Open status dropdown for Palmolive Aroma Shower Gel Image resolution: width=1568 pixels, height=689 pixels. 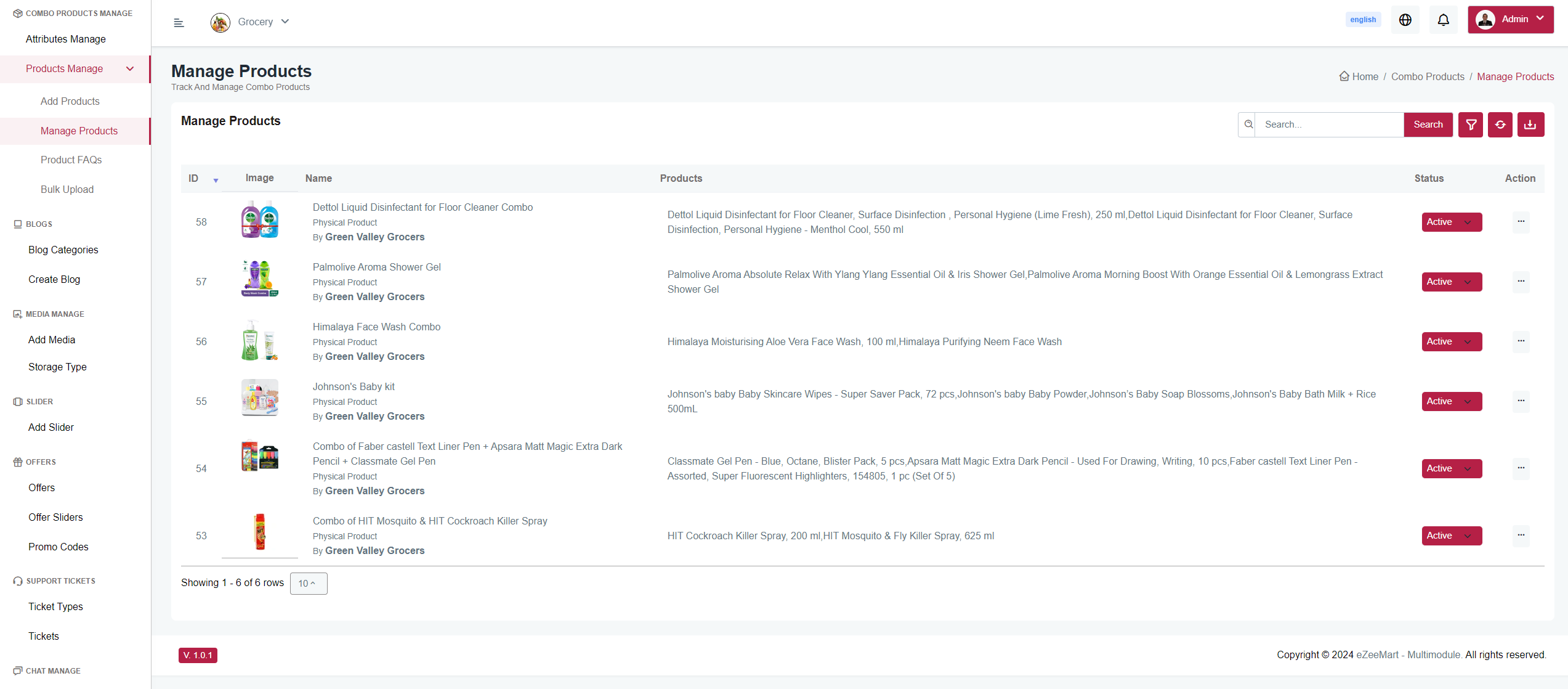pos(1451,282)
